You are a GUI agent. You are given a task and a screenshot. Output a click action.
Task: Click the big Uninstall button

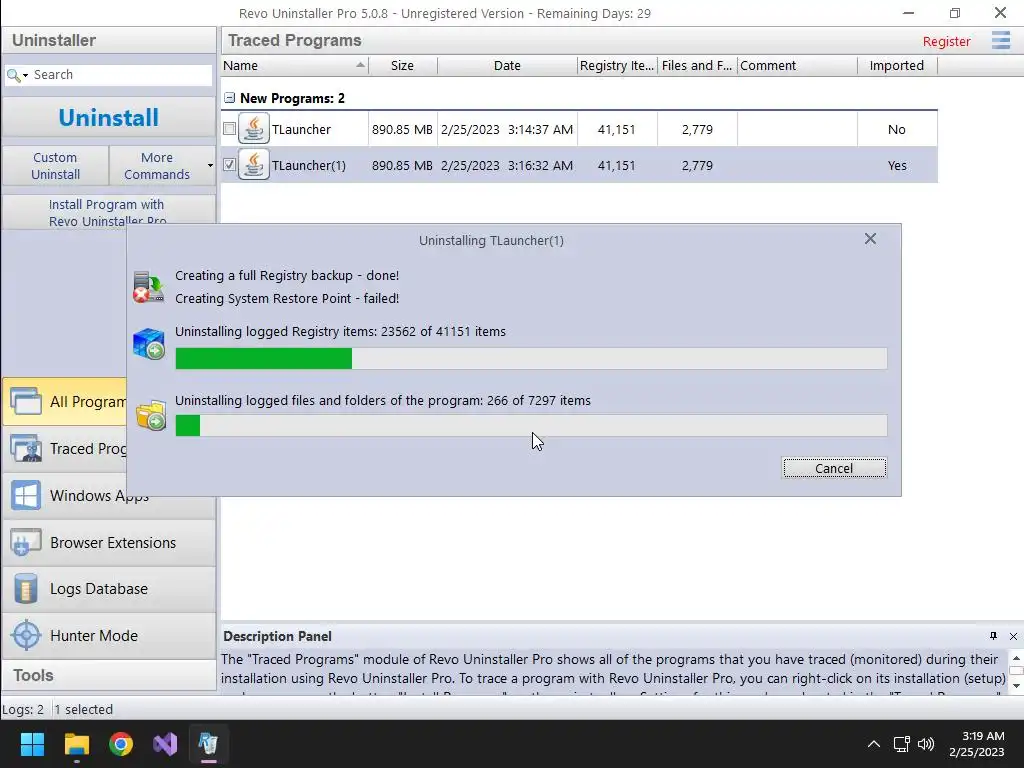pyautogui.click(x=108, y=118)
